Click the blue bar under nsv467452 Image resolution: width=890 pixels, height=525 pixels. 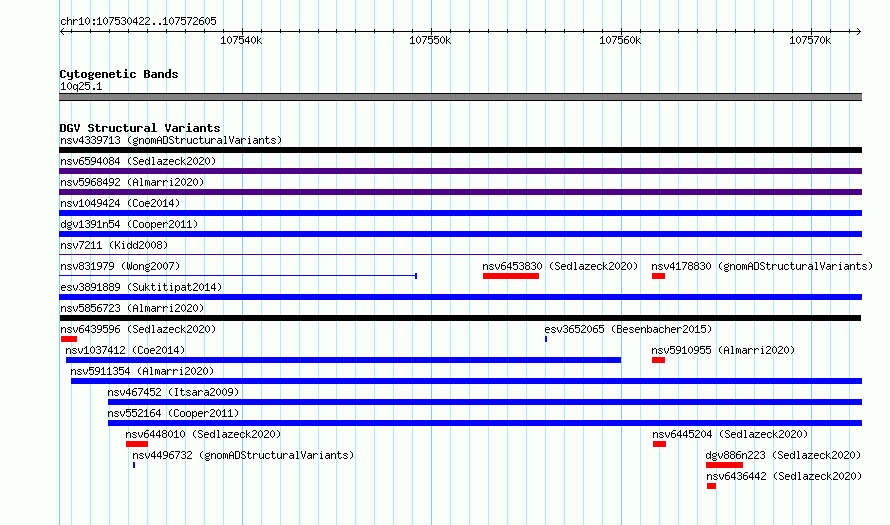(485, 402)
